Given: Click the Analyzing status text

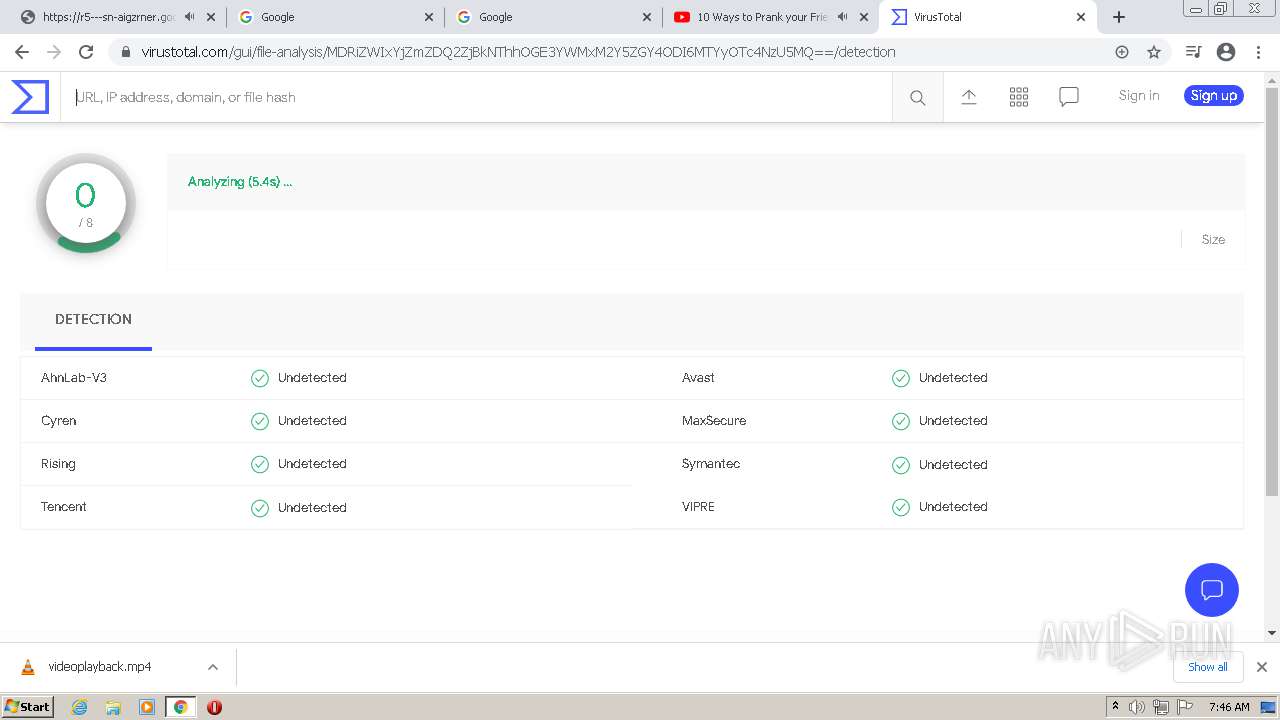Looking at the screenshot, I should pyautogui.click(x=240, y=182).
